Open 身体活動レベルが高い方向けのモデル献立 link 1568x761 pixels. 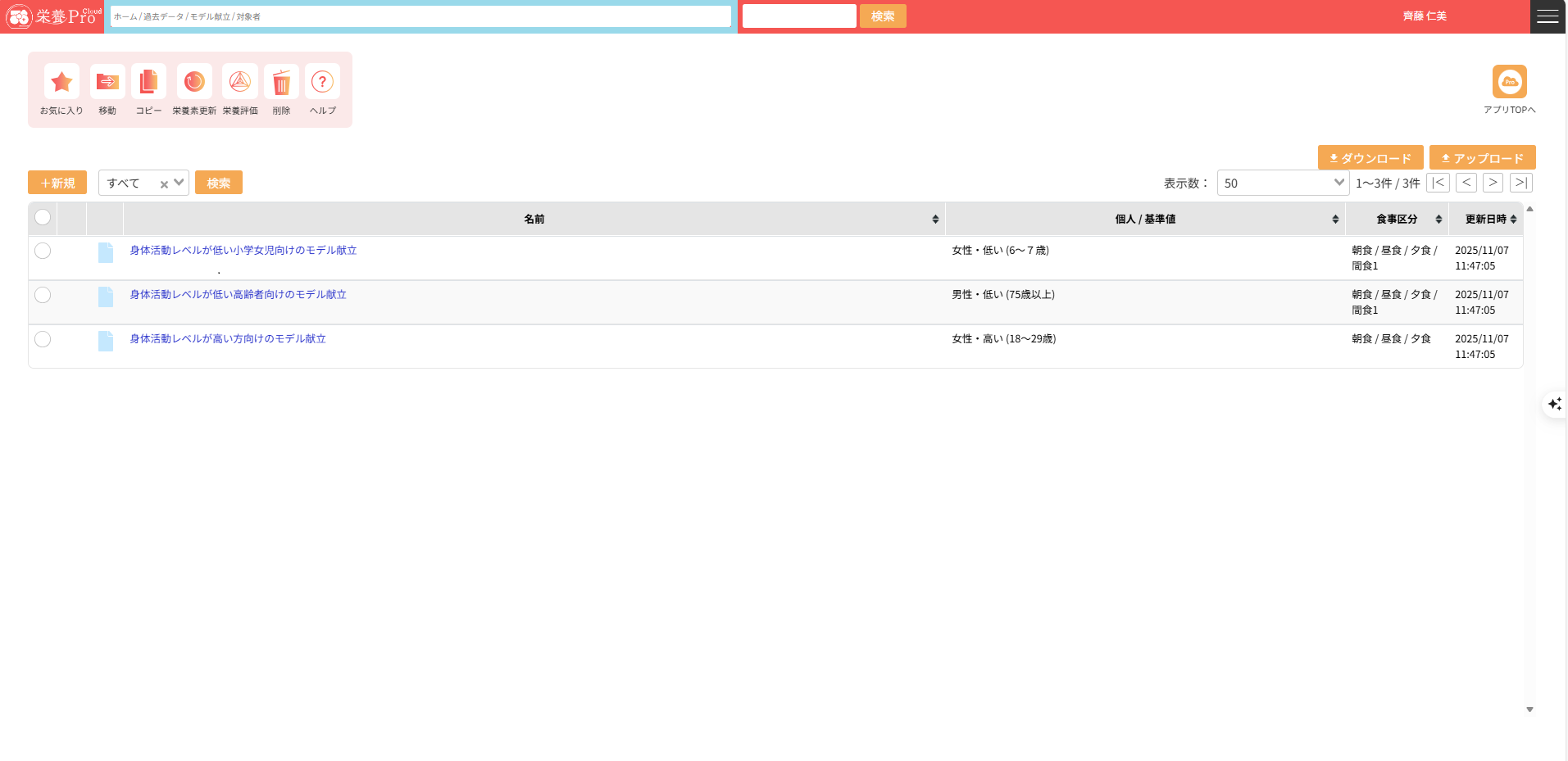pos(228,339)
